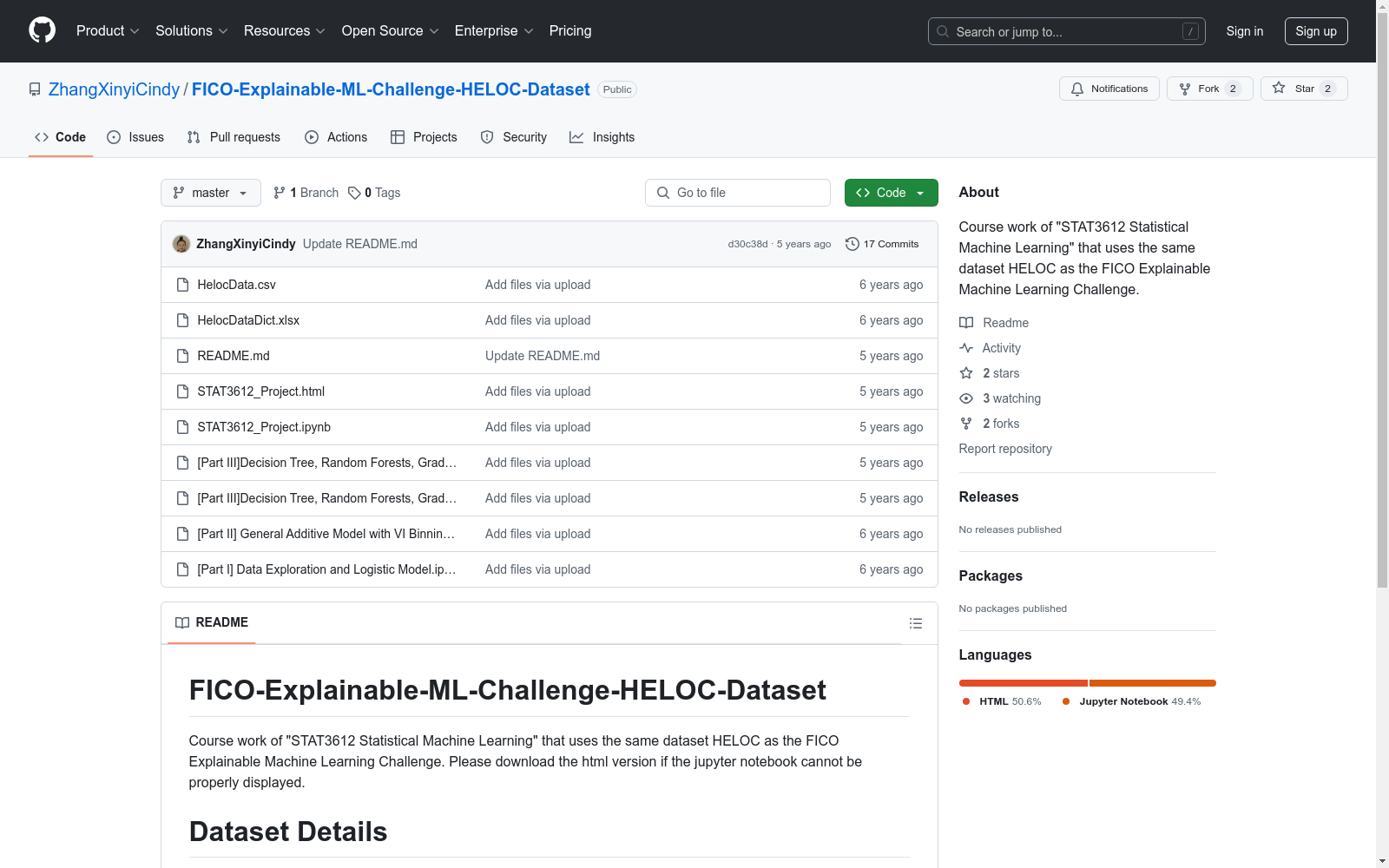Open the Security tab

(514, 137)
